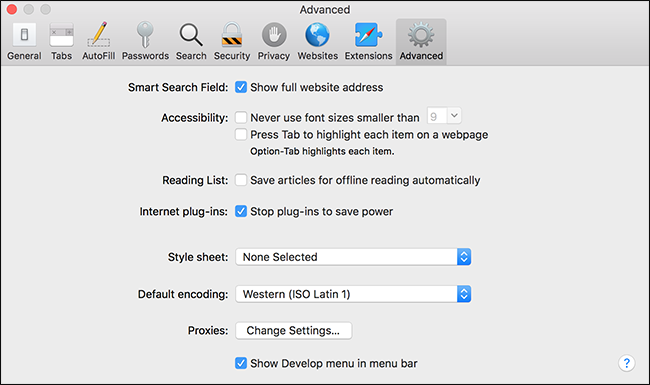Open the General preferences pane

[24, 42]
